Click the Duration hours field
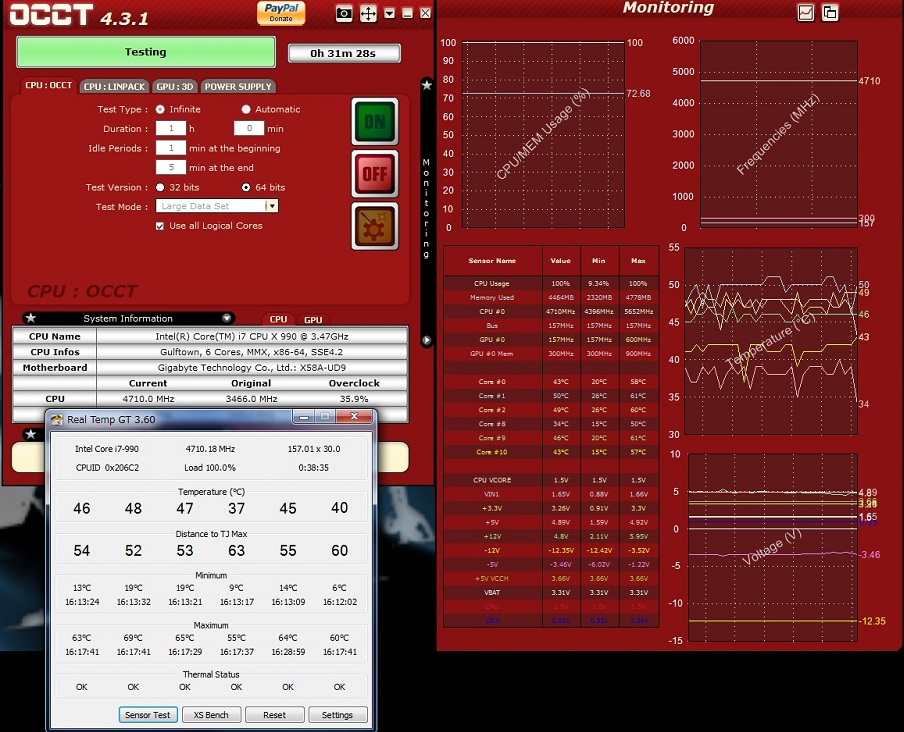The height and width of the screenshot is (732, 904). [171, 129]
